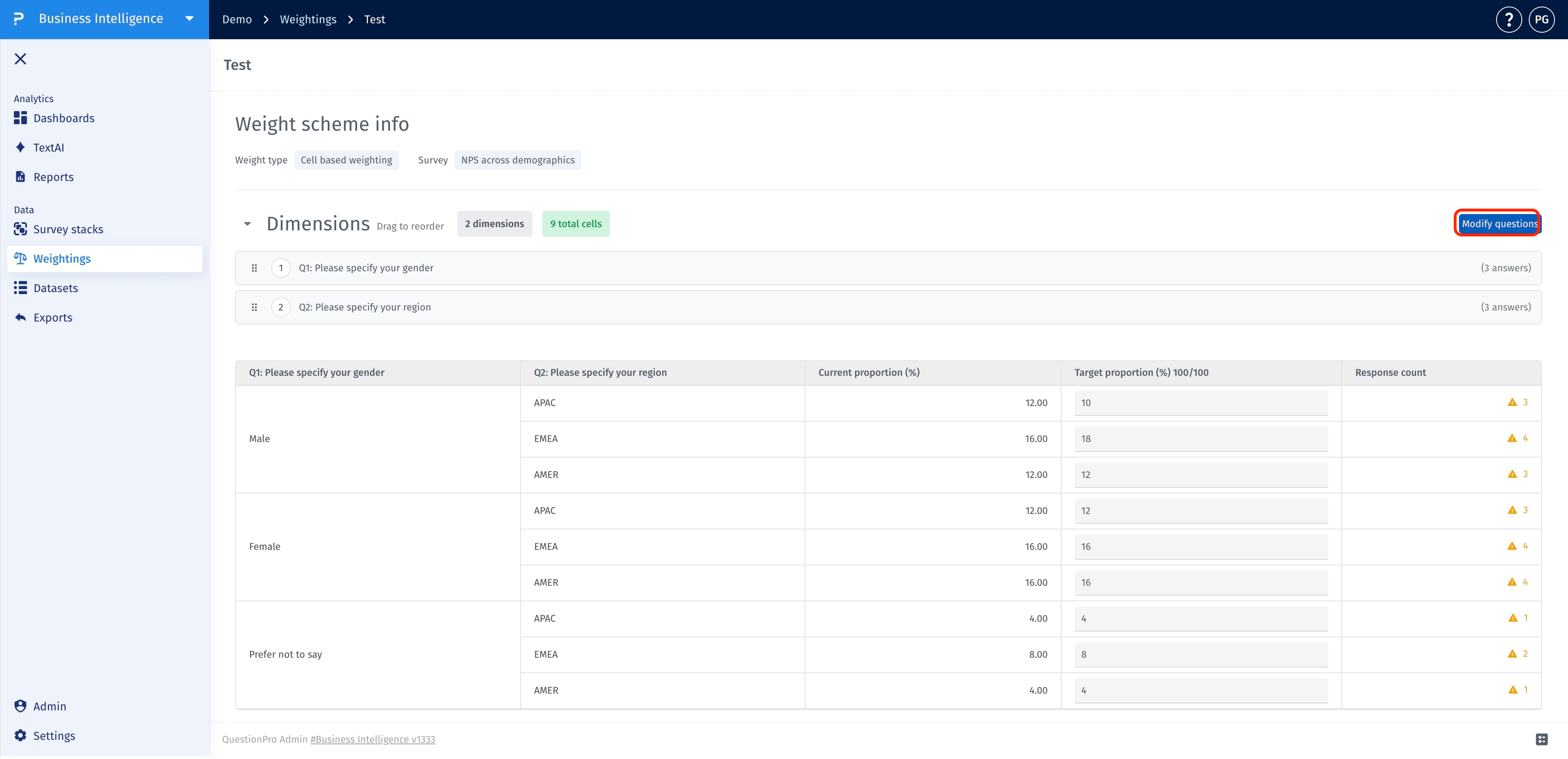1568x759 pixels.
Task: Close the sidebar with the X icon
Action: [21, 58]
